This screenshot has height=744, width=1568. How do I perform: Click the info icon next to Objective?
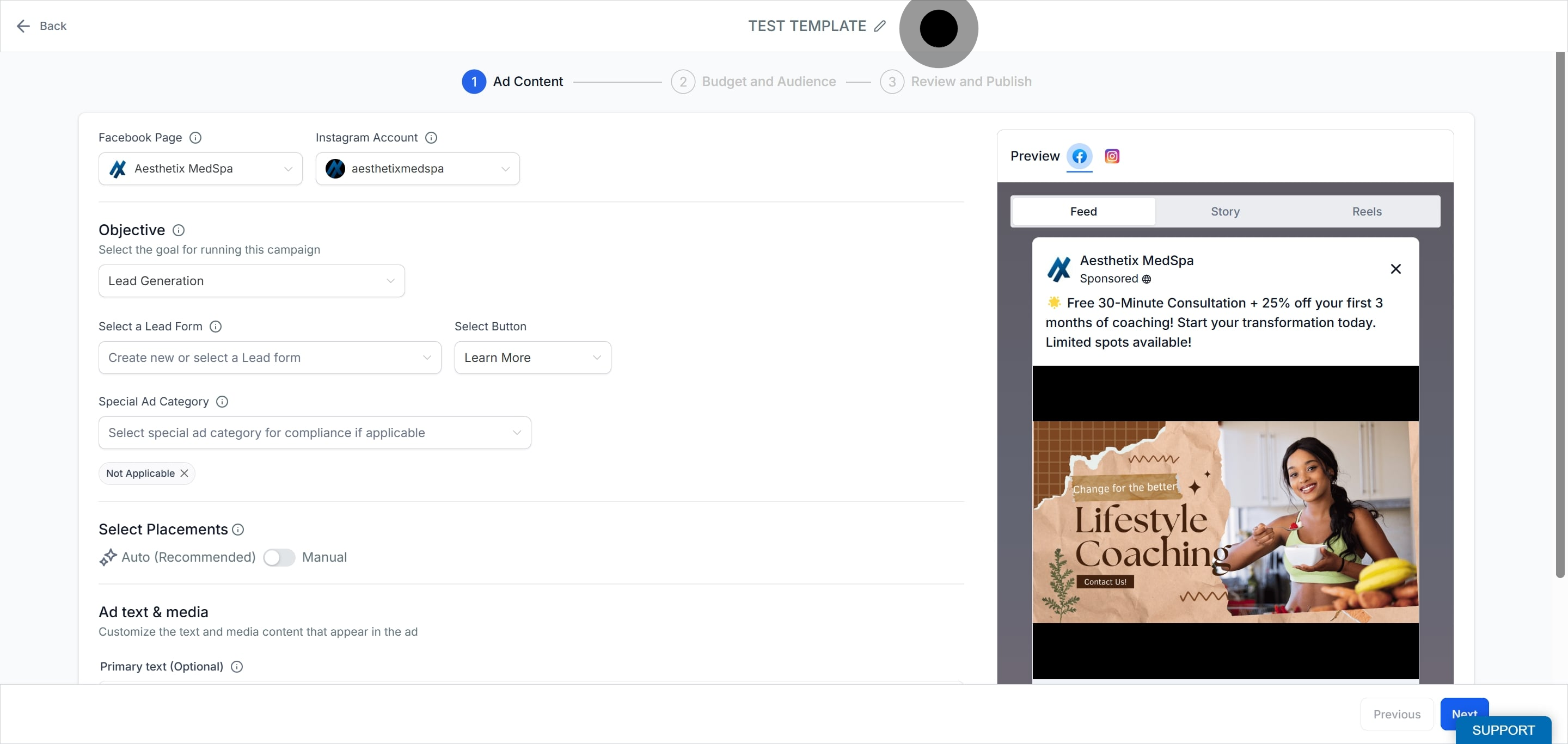pyautogui.click(x=179, y=230)
